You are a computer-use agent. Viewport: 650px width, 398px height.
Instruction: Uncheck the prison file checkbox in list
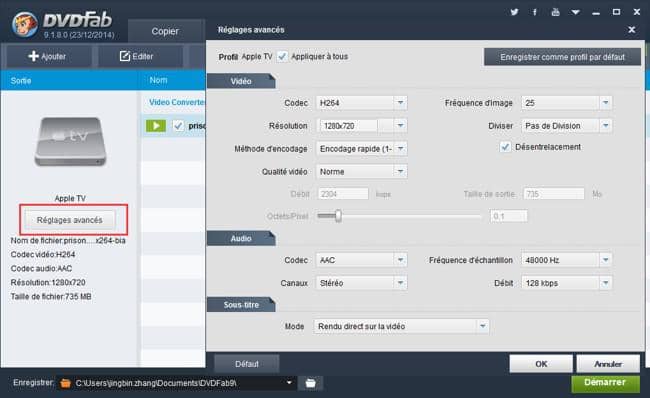178,126
